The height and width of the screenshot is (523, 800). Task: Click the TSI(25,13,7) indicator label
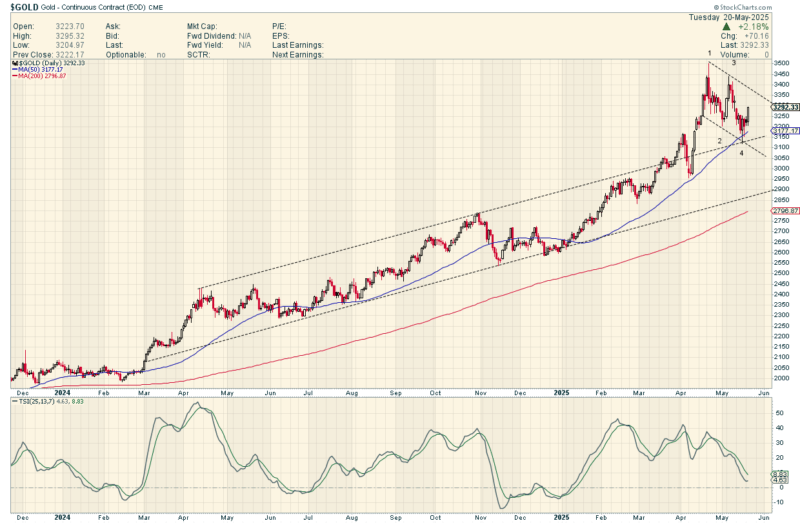point(30,401)
